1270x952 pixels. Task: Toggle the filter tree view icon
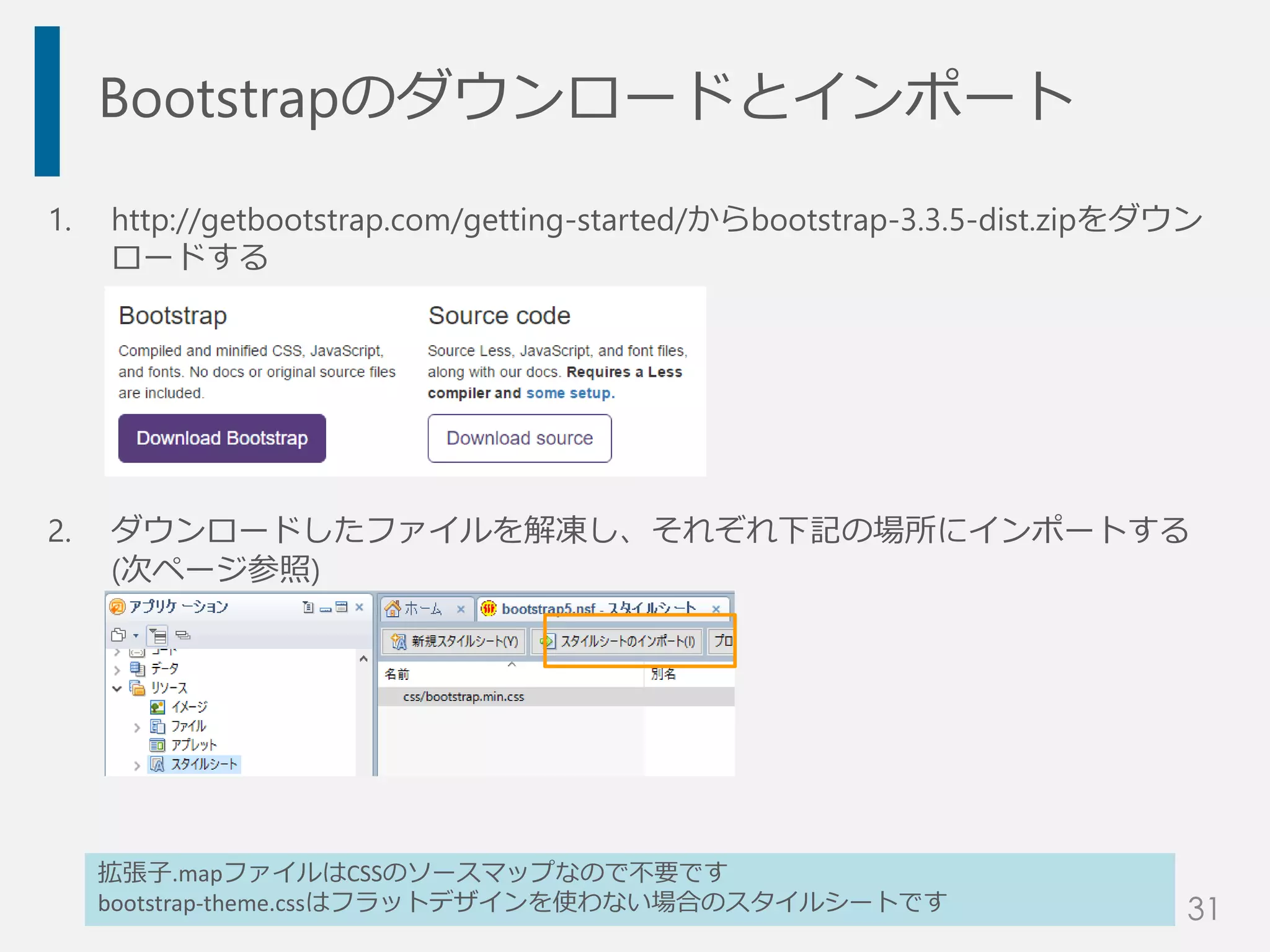coord(158,635)
